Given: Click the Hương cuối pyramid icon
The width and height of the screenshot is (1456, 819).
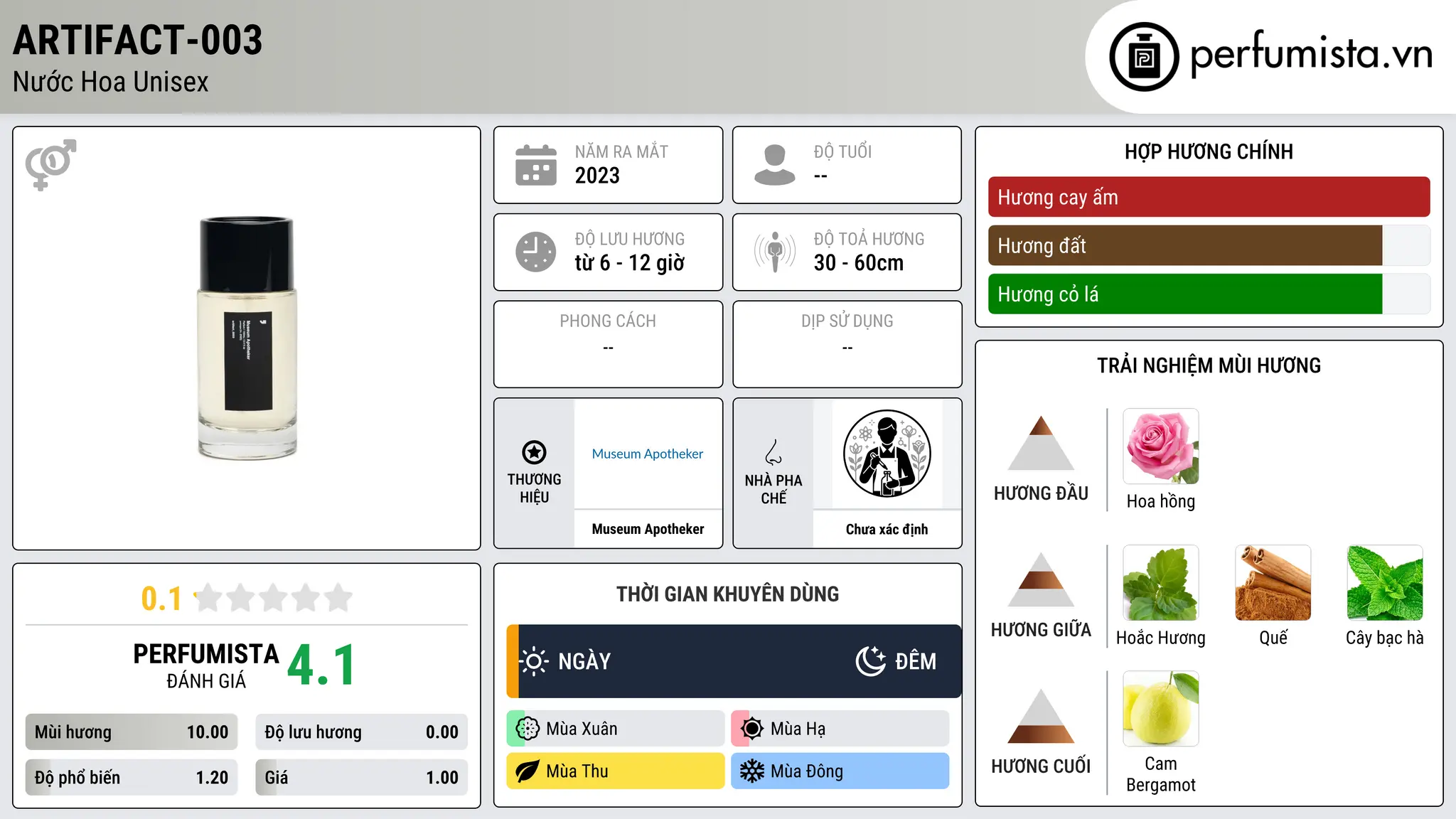Looking at the screenshot, I should click(1042, 716).
